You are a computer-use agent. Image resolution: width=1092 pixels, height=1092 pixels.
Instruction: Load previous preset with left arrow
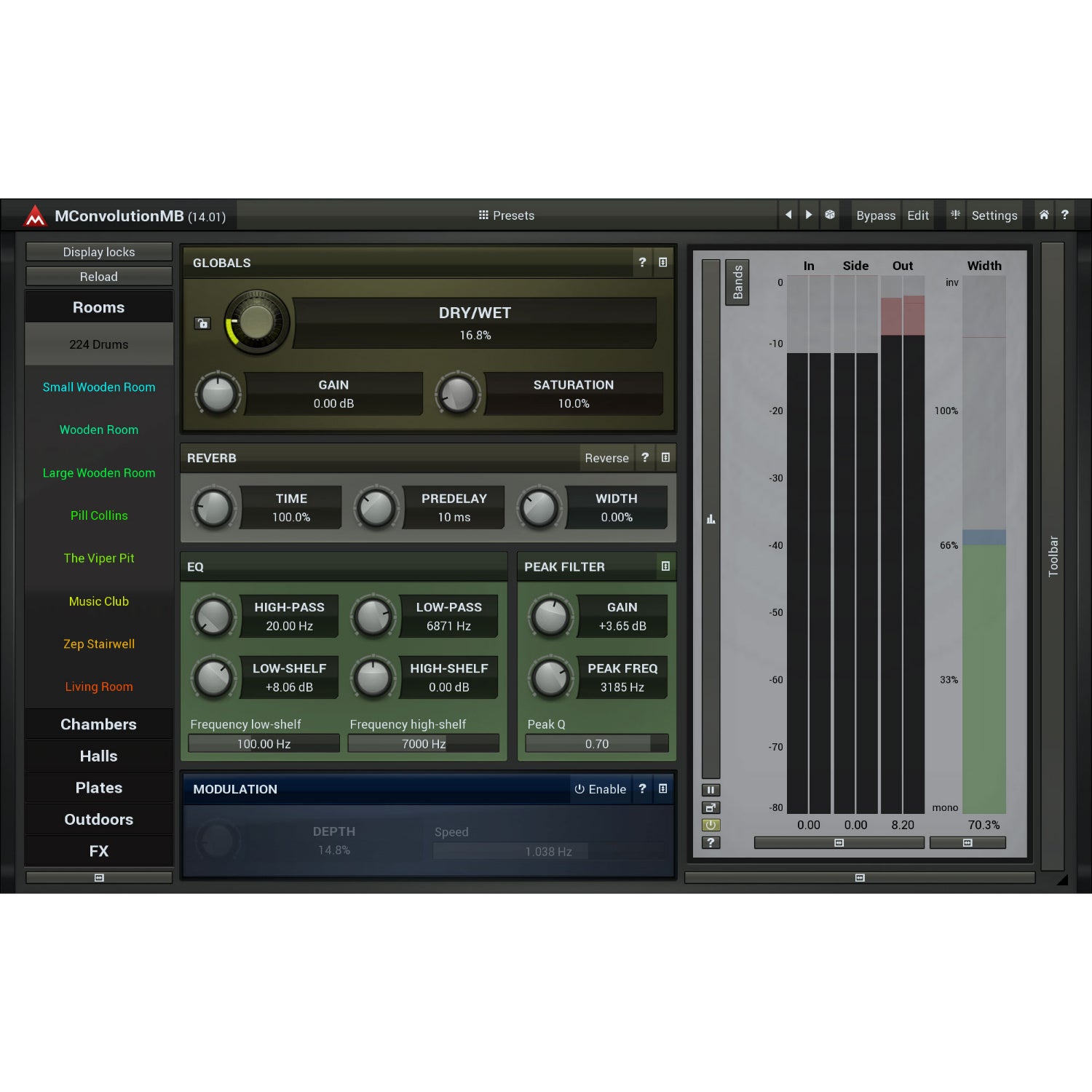click(788, 215)
